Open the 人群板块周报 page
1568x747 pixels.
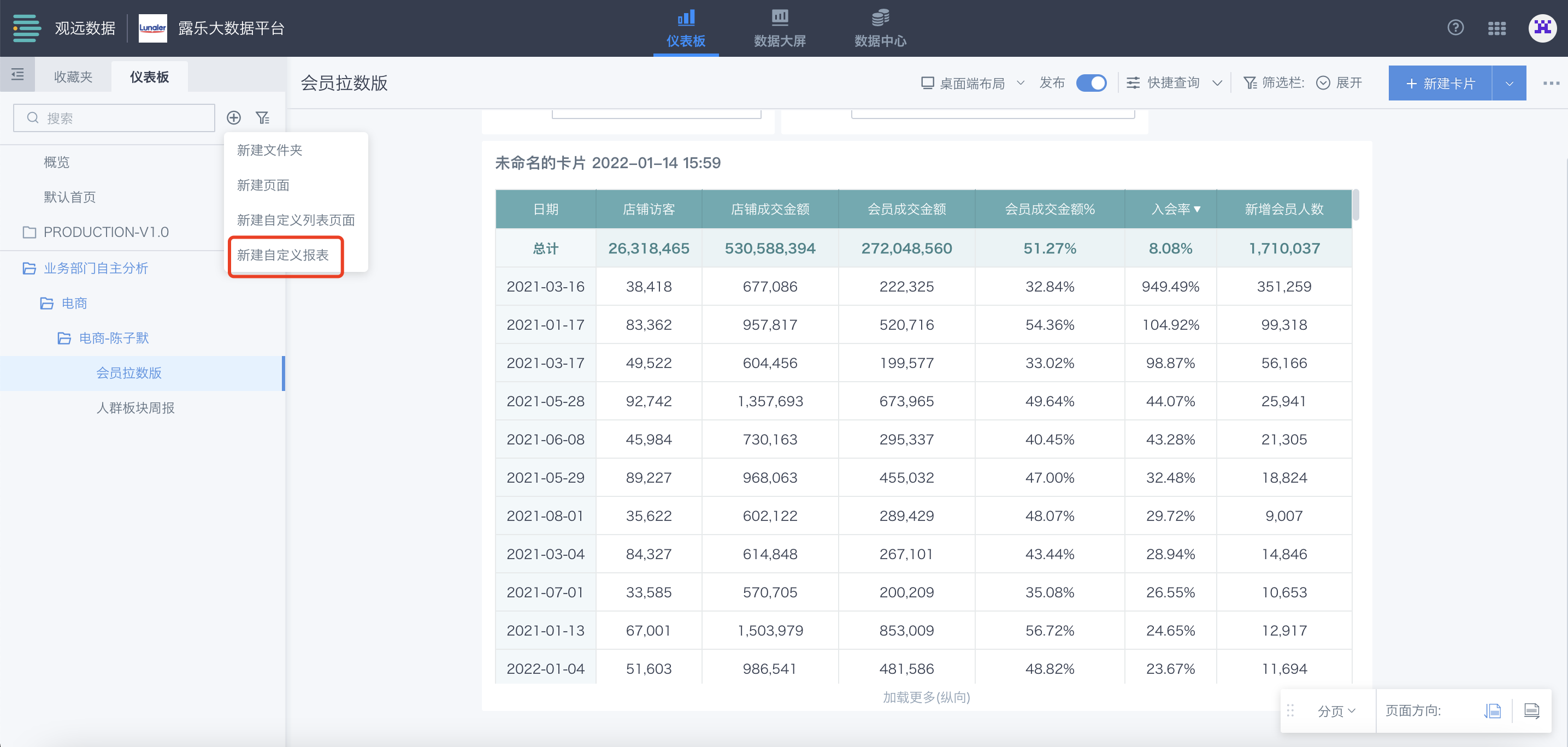tap(135, 408)
